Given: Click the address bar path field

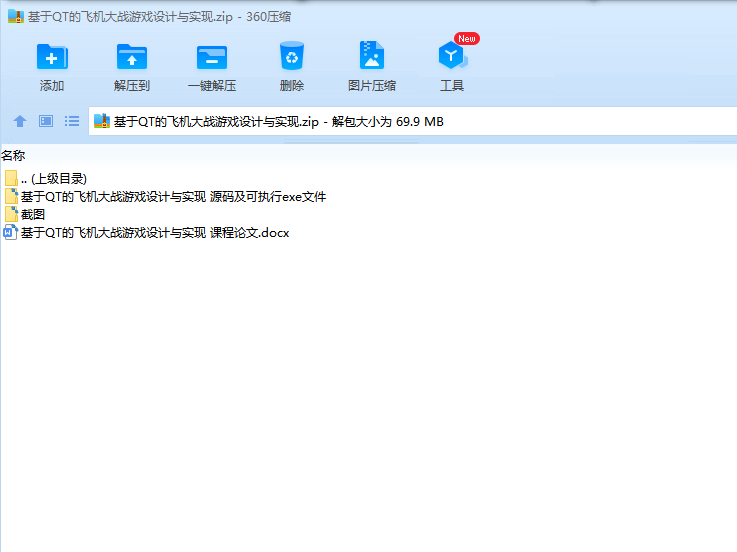Looking at the screenshot, I should click(x=412, y=121).
